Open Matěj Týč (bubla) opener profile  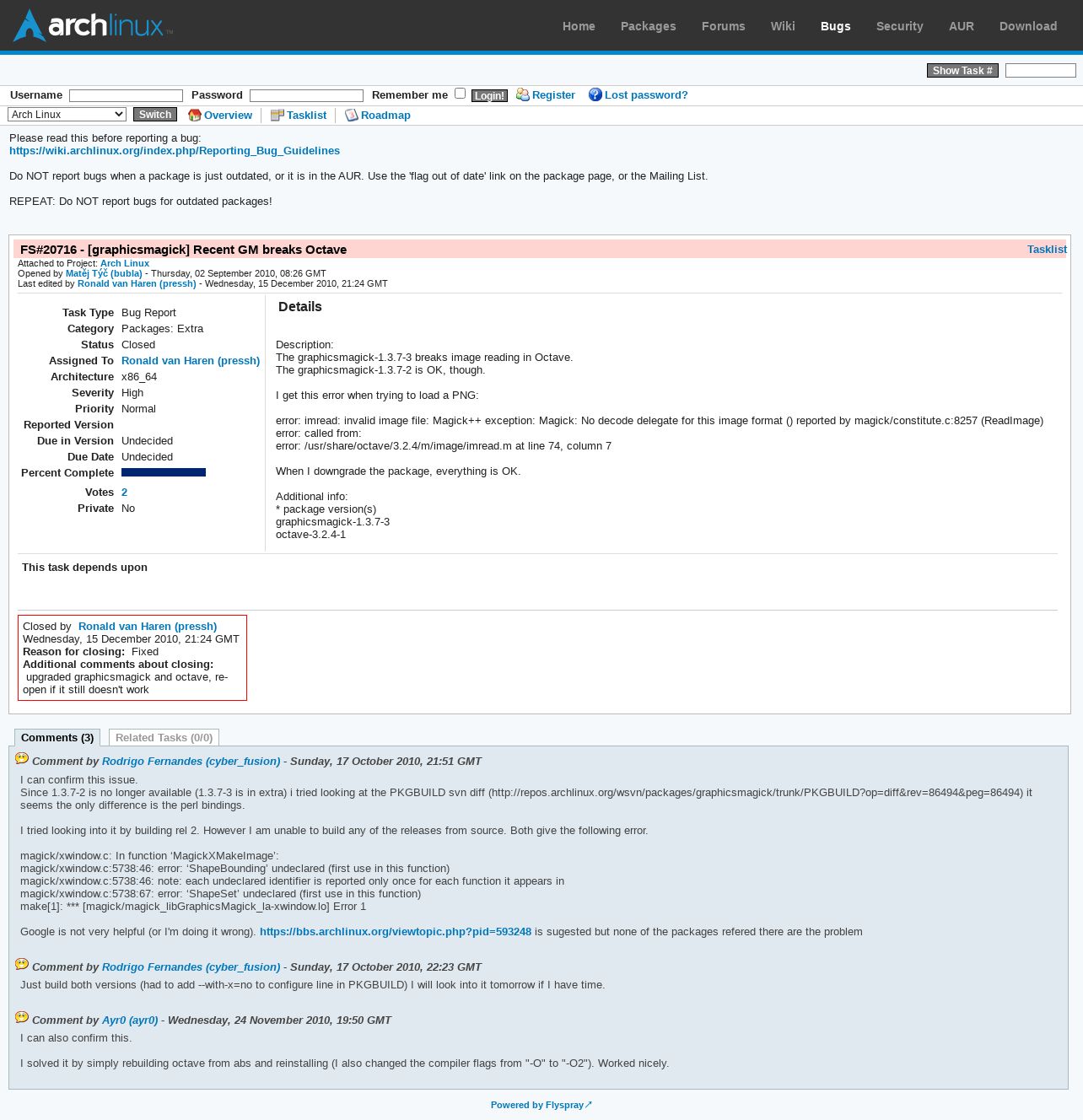(104, 273)
